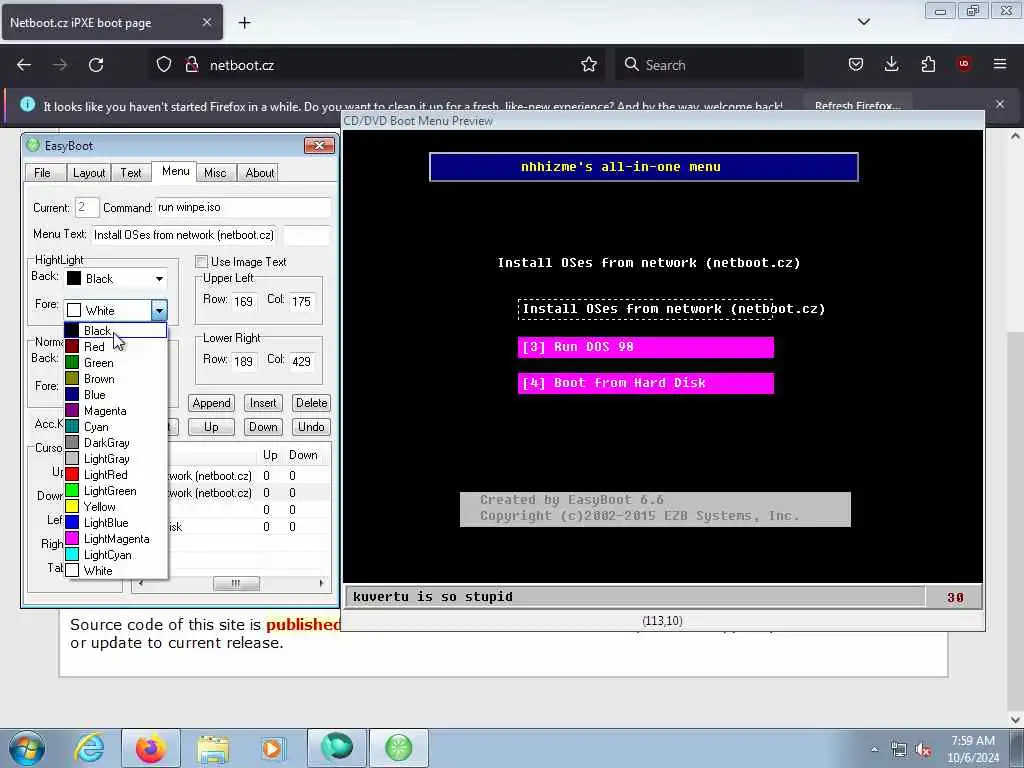The image size is (1024, 768).
Task: Pick Magenta in the color dropdown
Action: point(116,411)
